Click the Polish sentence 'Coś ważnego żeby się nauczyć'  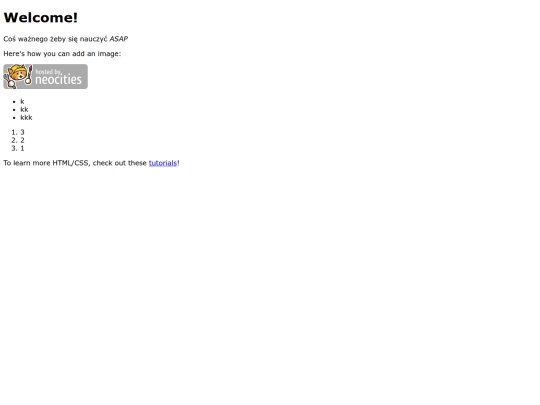click(55, 39)
